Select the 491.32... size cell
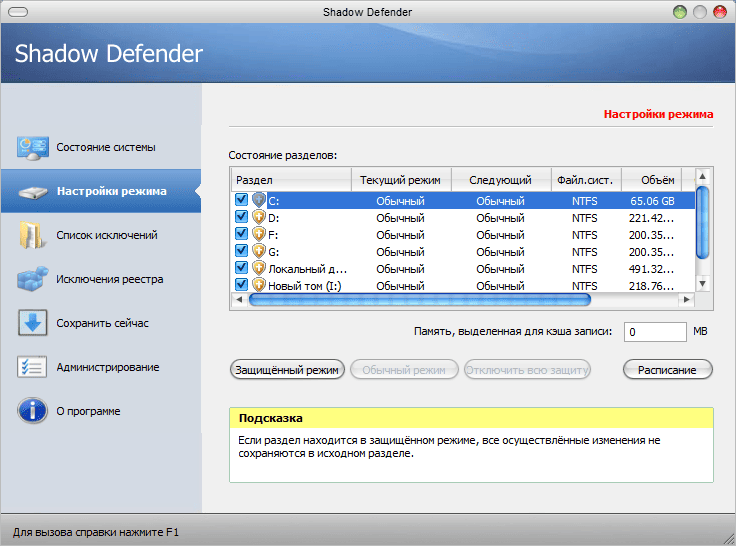736x546 pixels. tap(652, 269)
